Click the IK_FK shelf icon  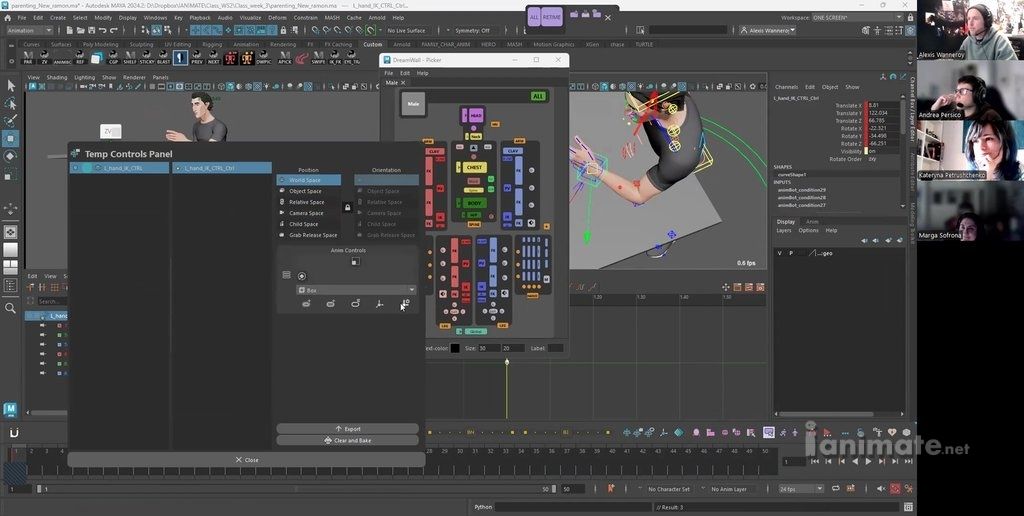click(x=335, y=58)
